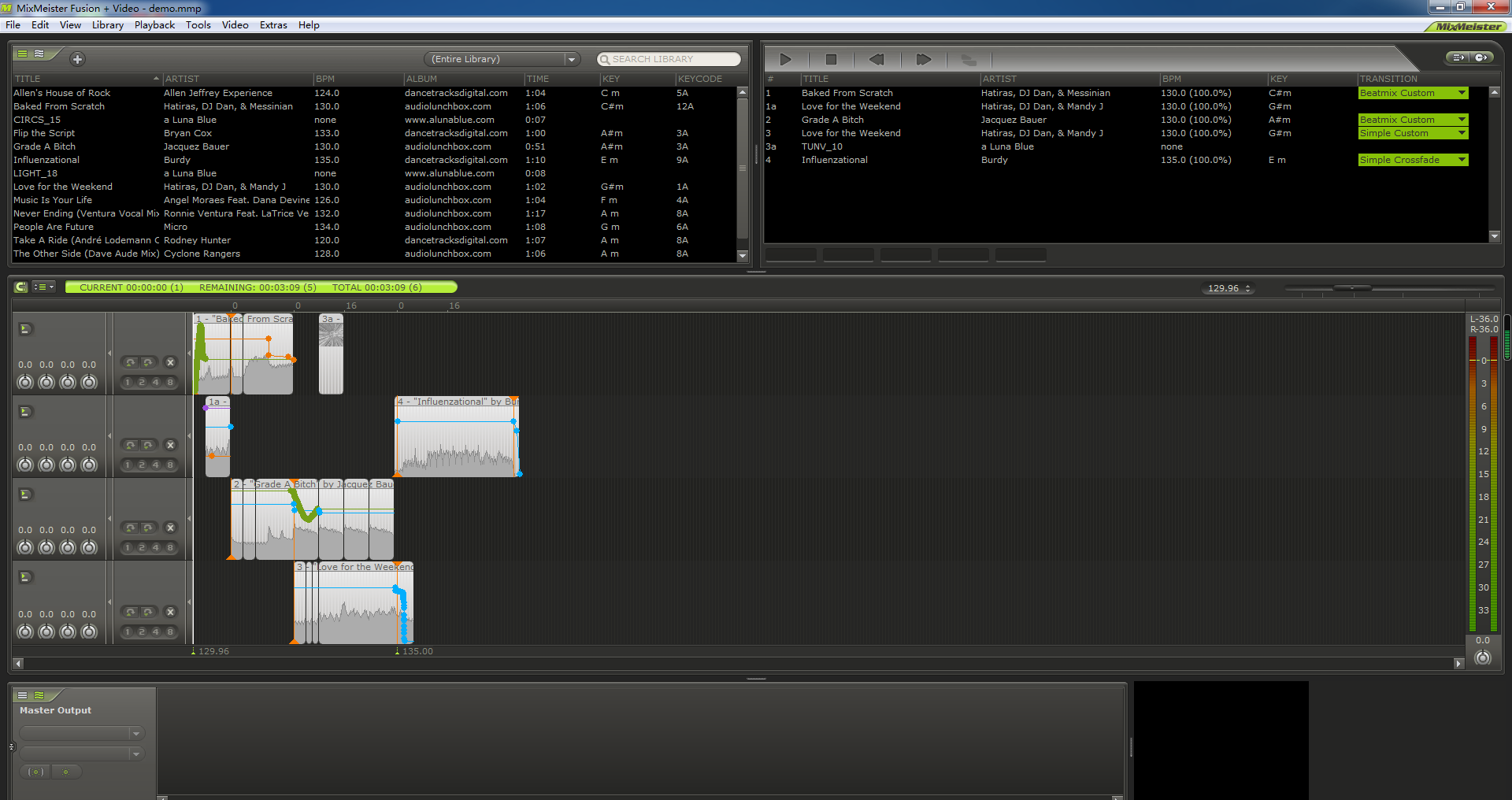The height and width of the screenshot is (800, 1512).
Task: Open the Extras menu
Action: tap(273, 25)
